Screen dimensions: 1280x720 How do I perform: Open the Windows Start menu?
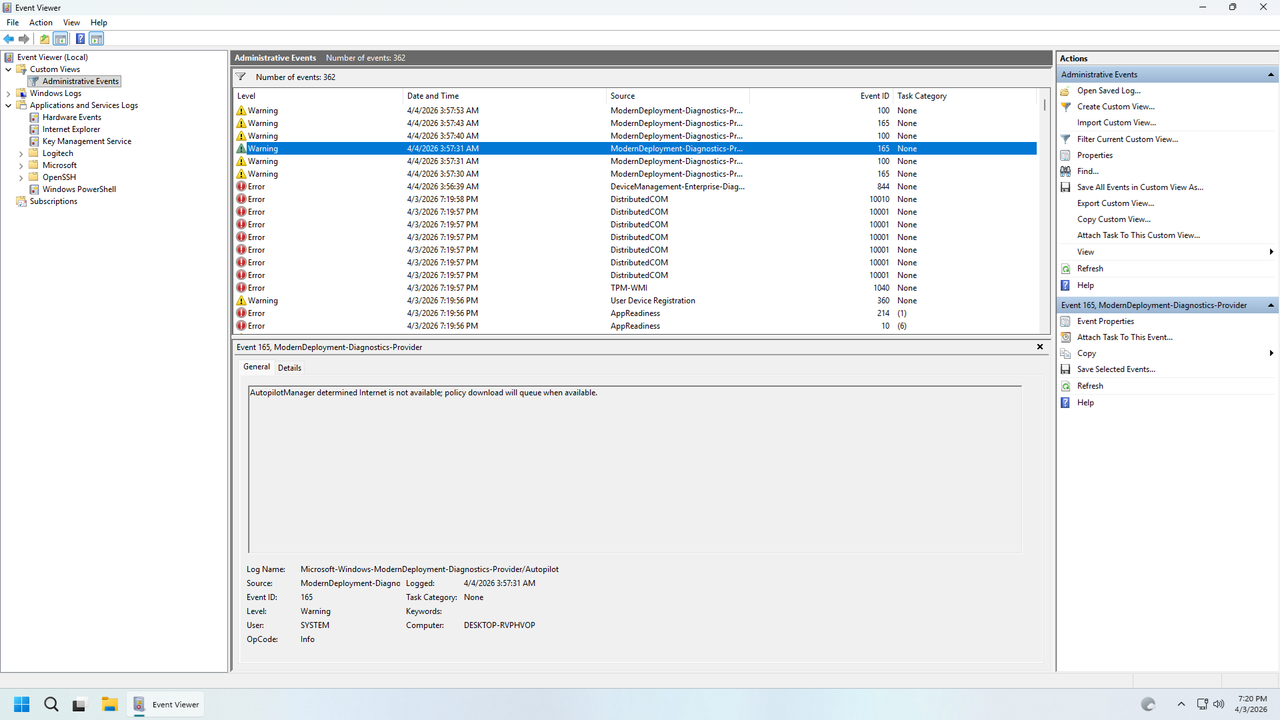click(x=21, y=704)
